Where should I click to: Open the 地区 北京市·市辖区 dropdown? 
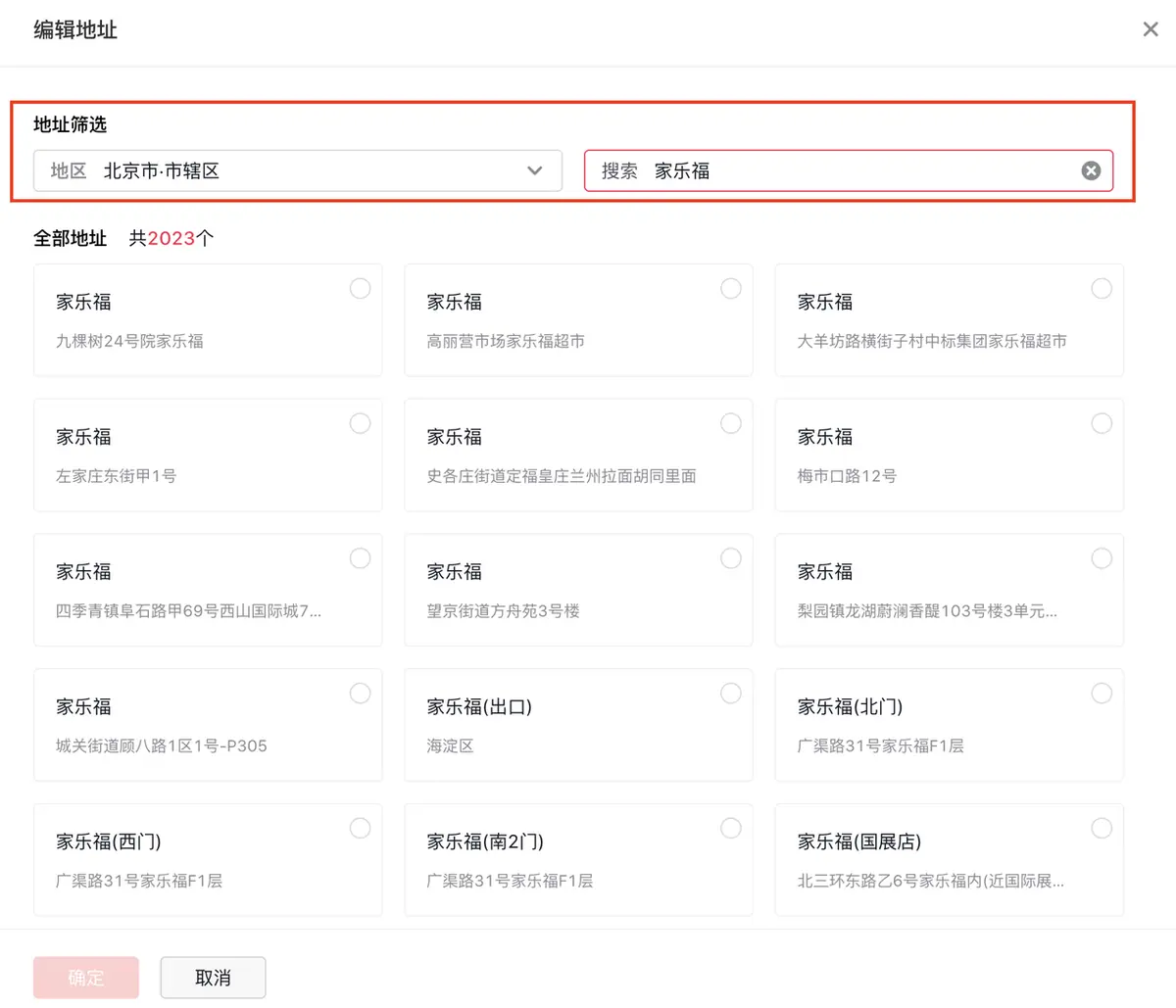tap(298, 170)
